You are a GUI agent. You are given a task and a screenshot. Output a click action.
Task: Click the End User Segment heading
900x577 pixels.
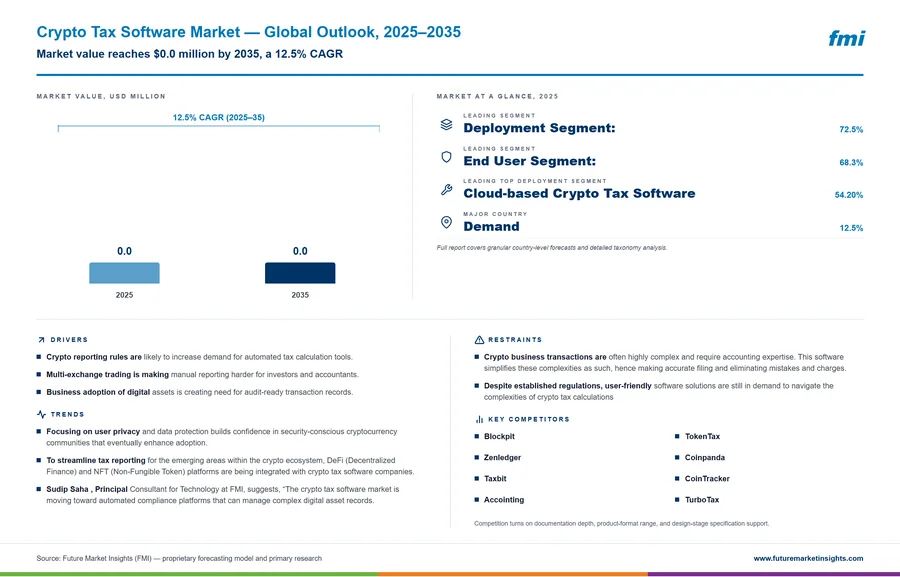point(529,161)
